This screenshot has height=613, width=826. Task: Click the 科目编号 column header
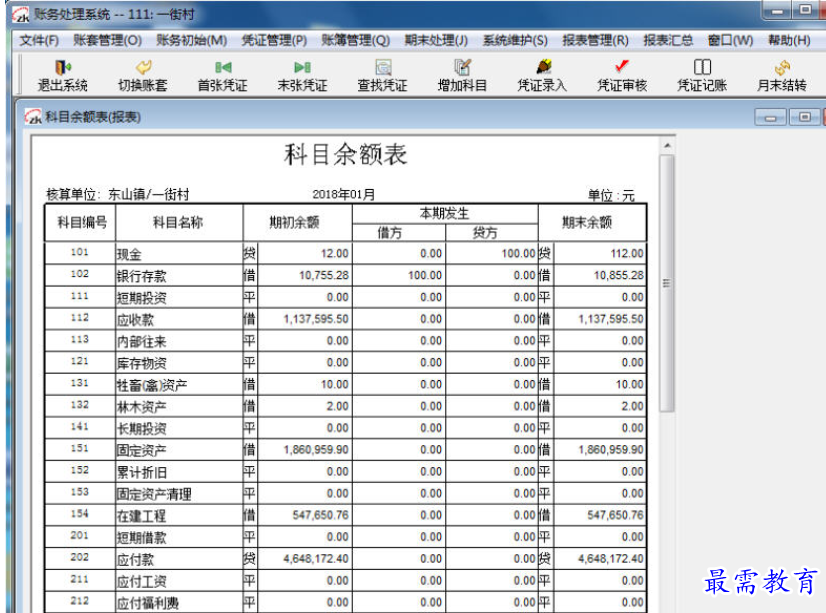point(81,223)
